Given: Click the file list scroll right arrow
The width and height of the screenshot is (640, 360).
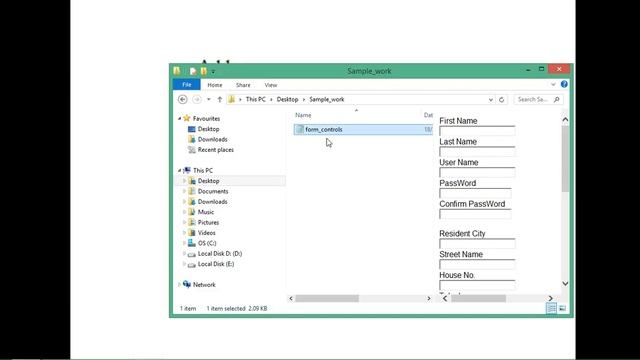Looking at the screenshot, I should click(429, 298).
